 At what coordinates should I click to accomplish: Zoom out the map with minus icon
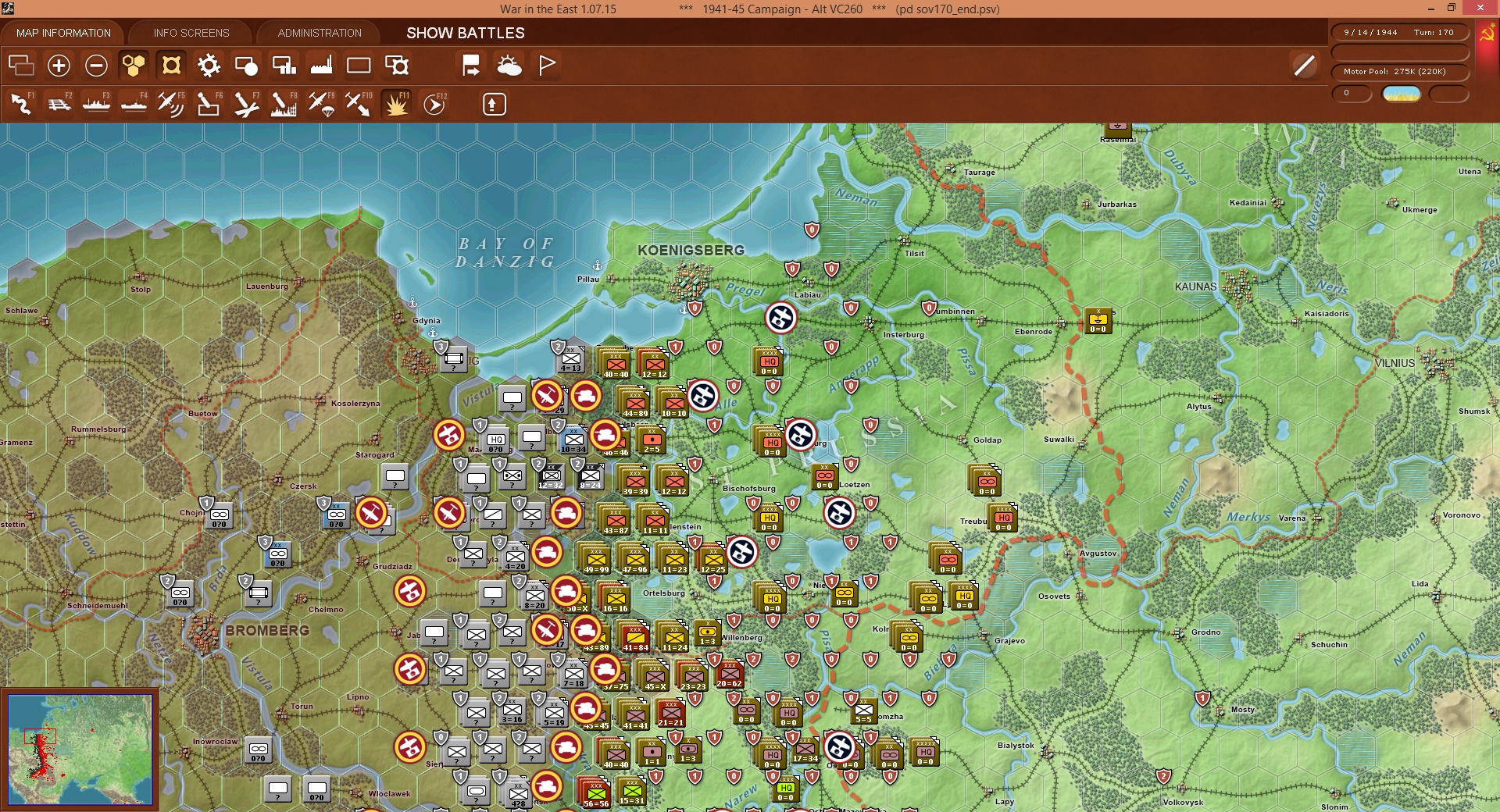pyautogui.click(x=96, y=66)
